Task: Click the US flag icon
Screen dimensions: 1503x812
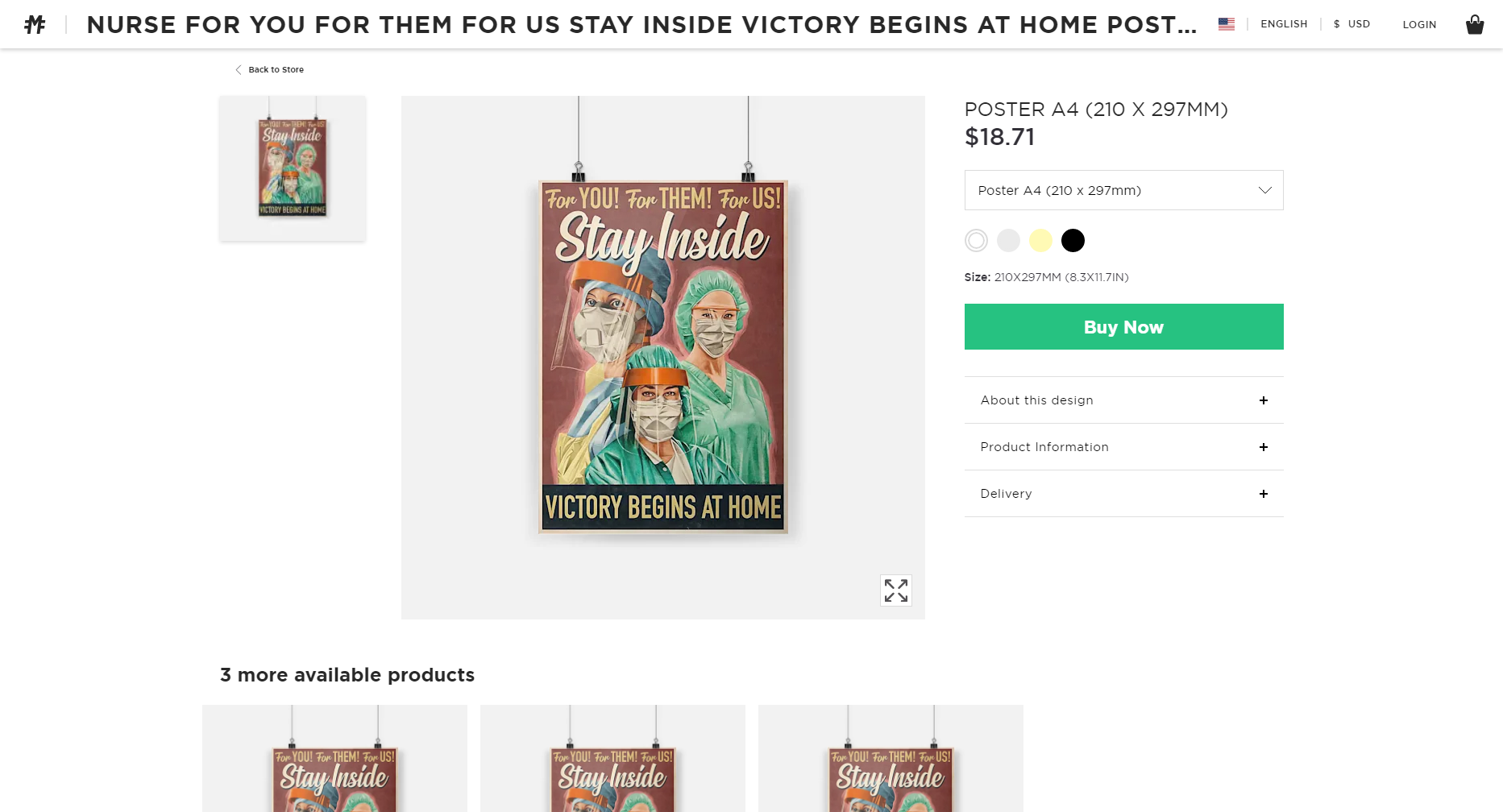Action: [x=1226, y=24]
